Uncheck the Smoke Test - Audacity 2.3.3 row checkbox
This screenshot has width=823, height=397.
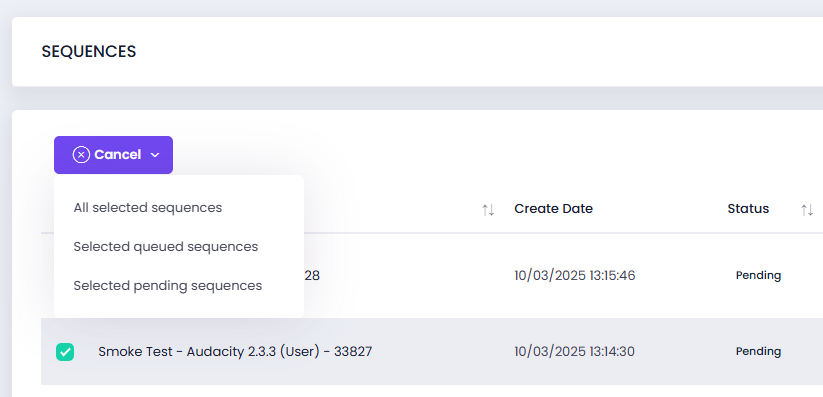tap(65, 352)
